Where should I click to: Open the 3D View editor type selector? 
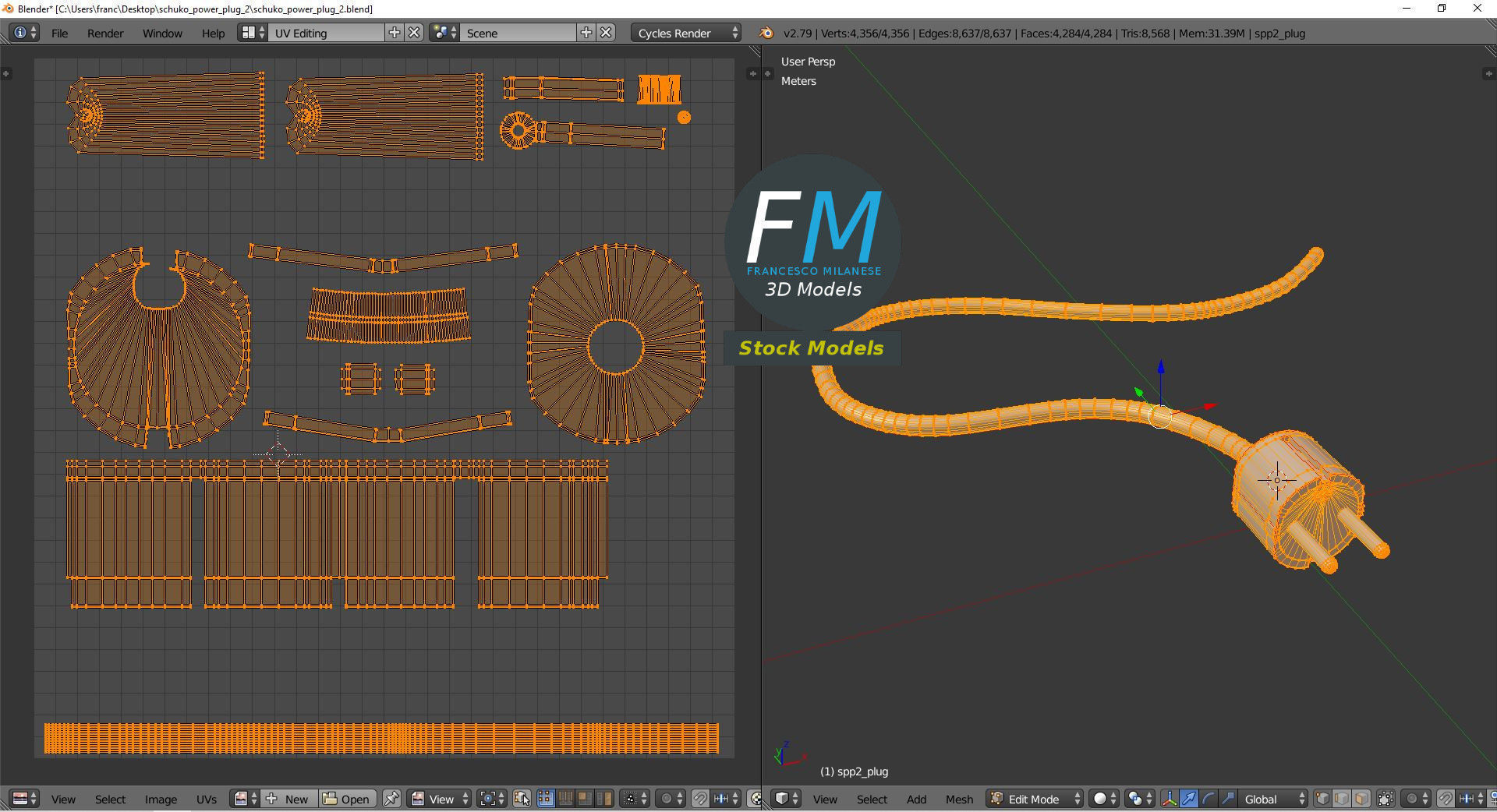coord(787,799)
